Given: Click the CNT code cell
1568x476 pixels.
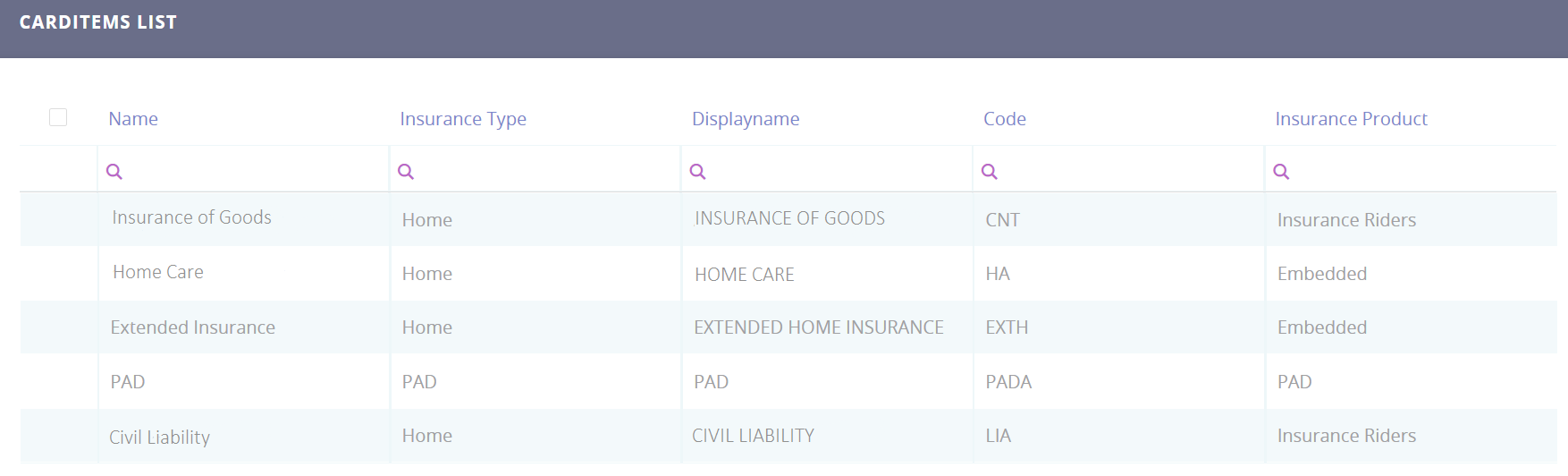Looking at the screenshot, I should click(x=1003, y=220).
